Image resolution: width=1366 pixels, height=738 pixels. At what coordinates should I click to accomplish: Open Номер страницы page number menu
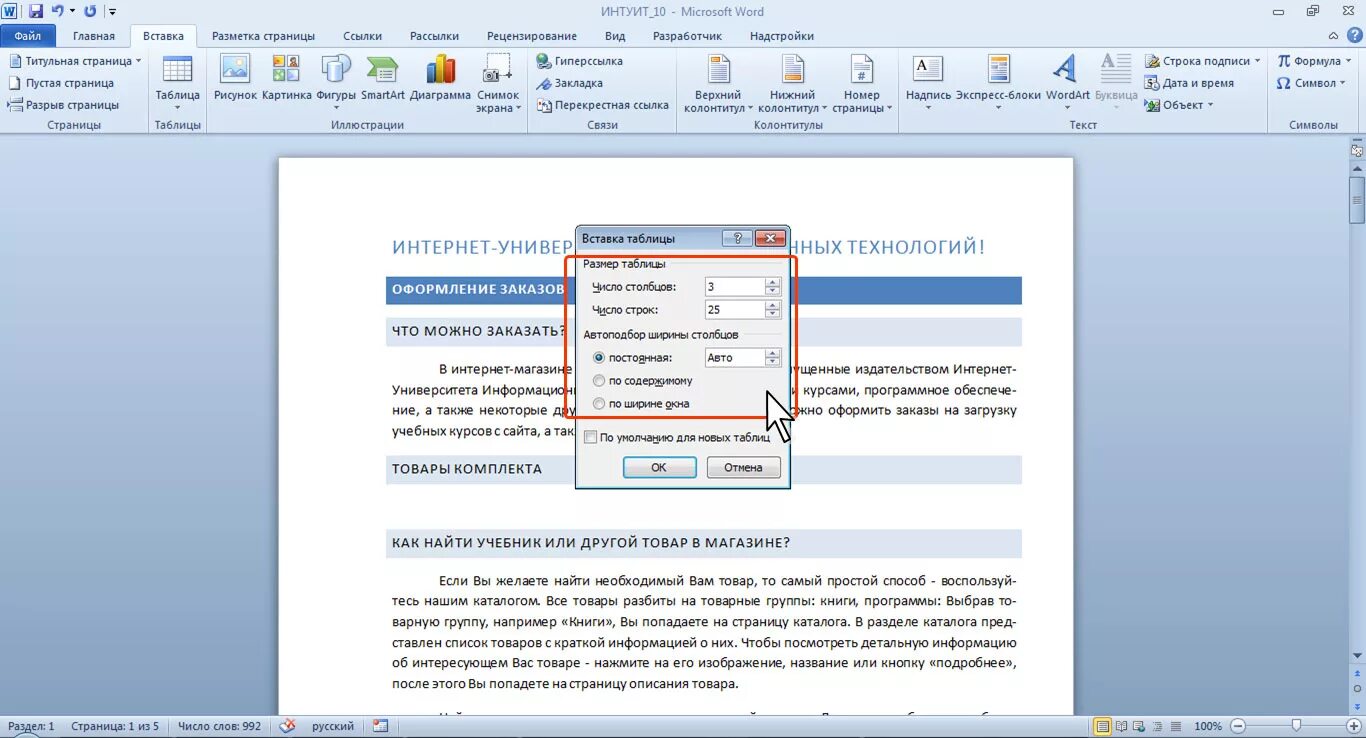click(861, 82)
